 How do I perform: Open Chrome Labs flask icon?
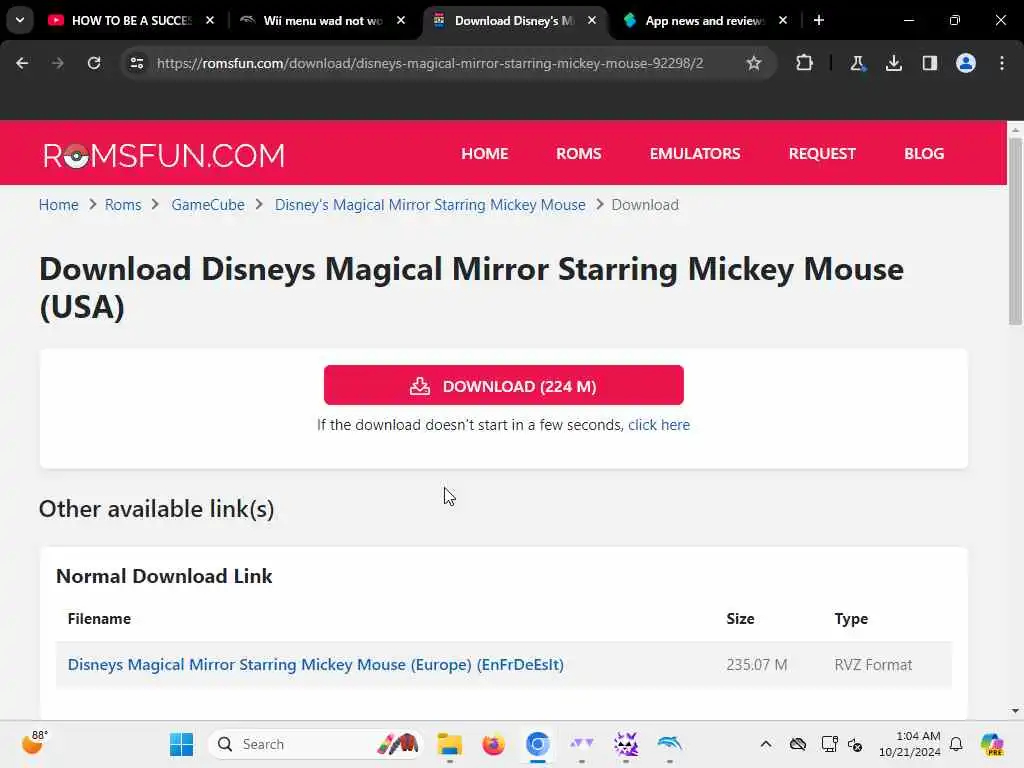tap(857, 63)
